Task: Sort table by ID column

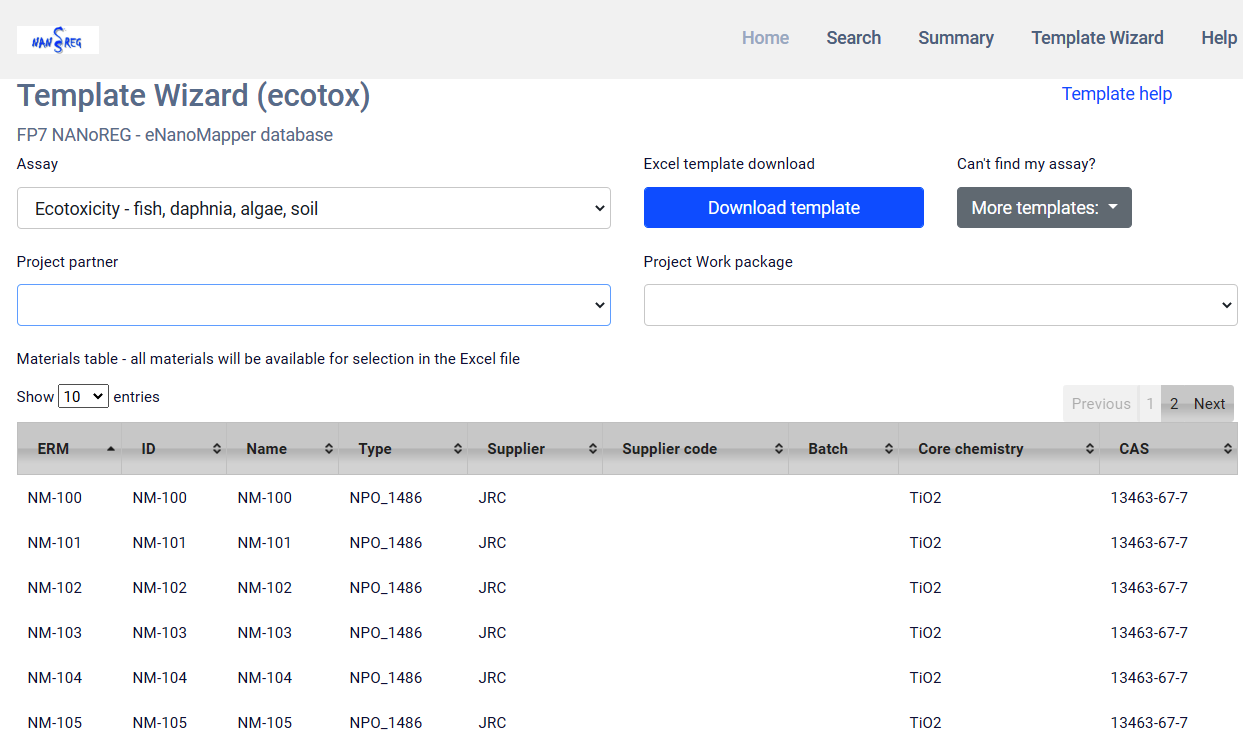Action: (x=174, y=449)
